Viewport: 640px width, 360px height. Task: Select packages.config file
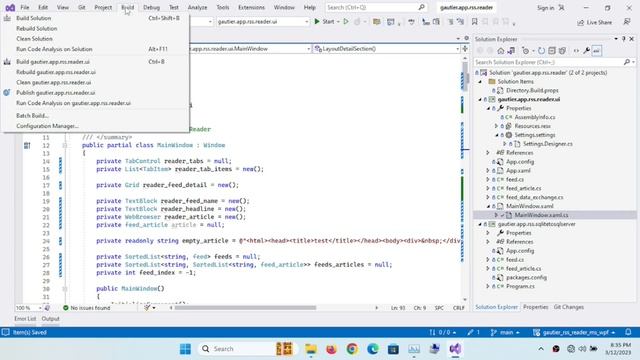(526, 278)
